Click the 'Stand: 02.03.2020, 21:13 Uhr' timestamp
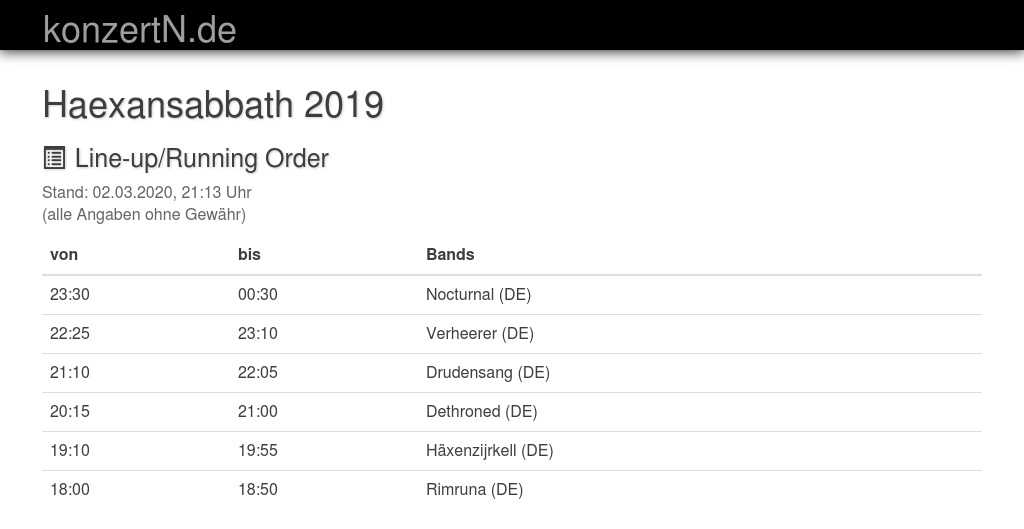This screenshot has height=529, width=1024. pyautogui.click(x=147, y=192)
